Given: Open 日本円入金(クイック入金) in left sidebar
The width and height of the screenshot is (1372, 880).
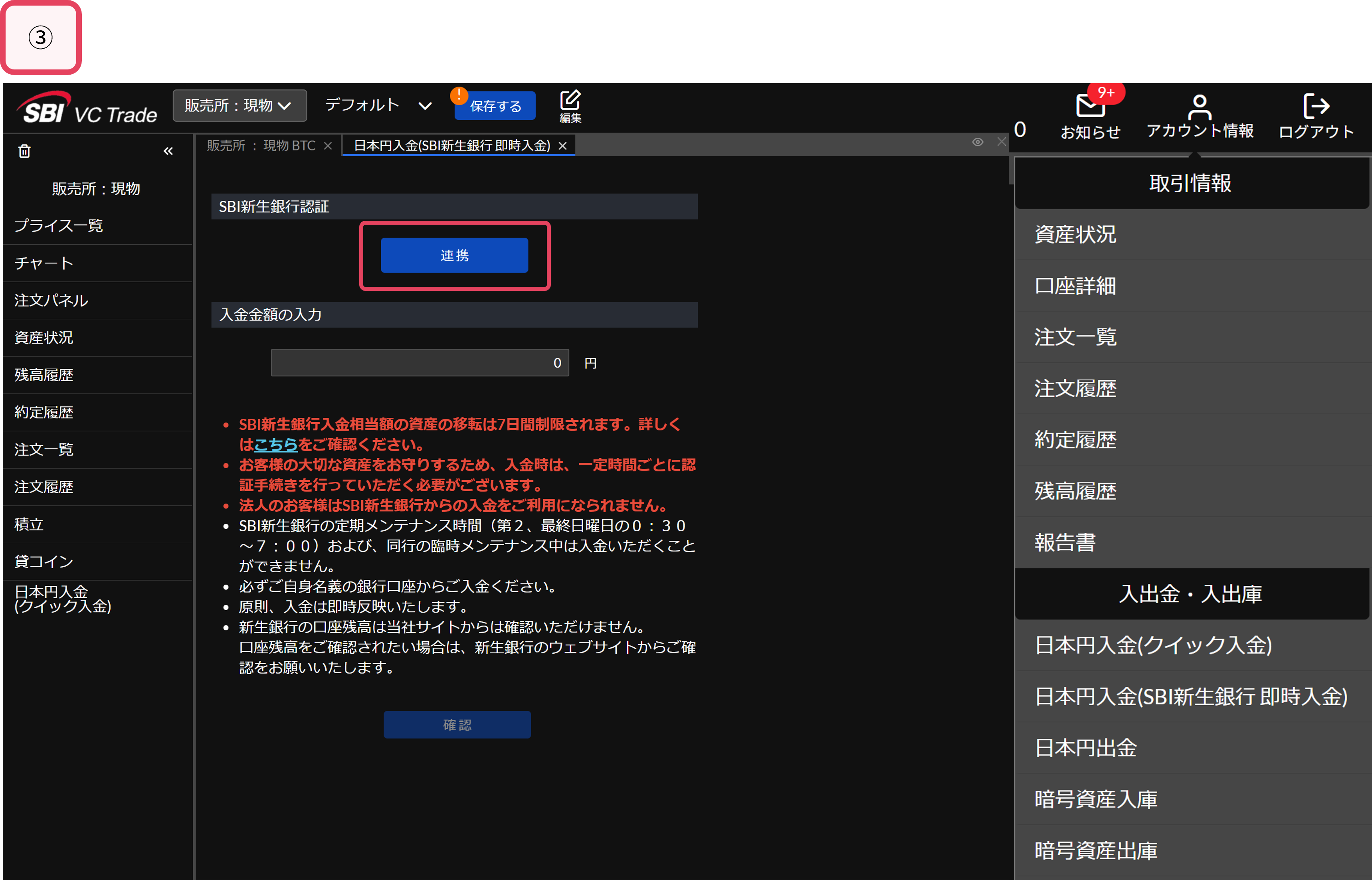Looking at the screenshot, I should (x=97, y=599).
